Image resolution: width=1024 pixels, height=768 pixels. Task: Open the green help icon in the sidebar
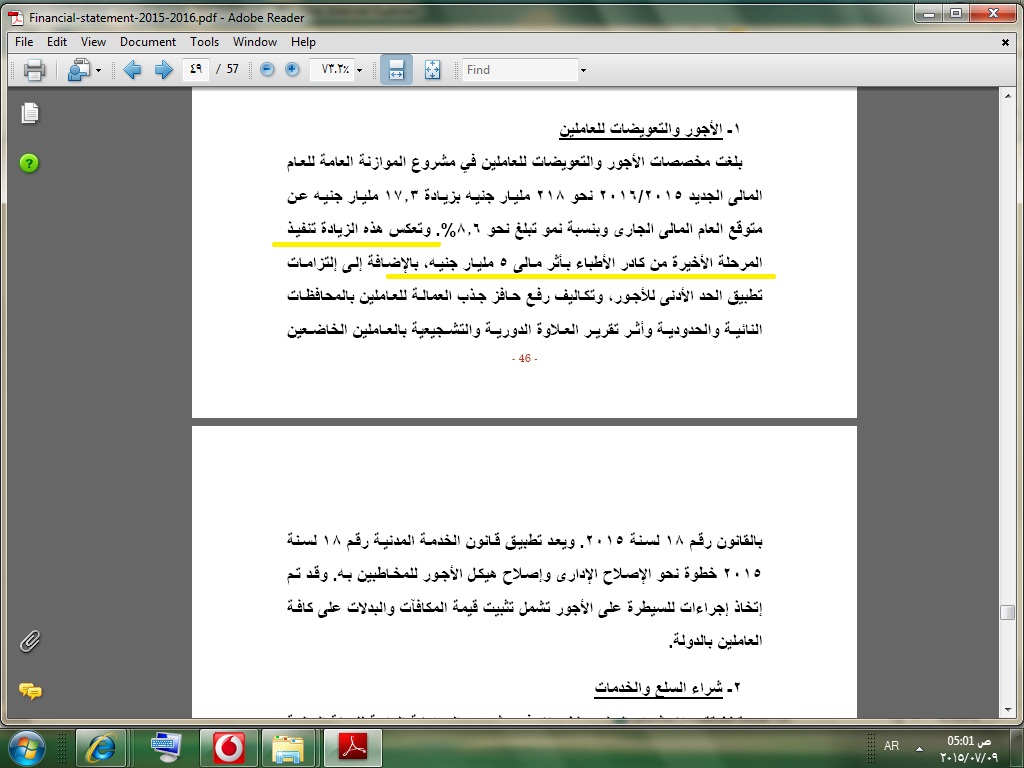tap(29, 163)
